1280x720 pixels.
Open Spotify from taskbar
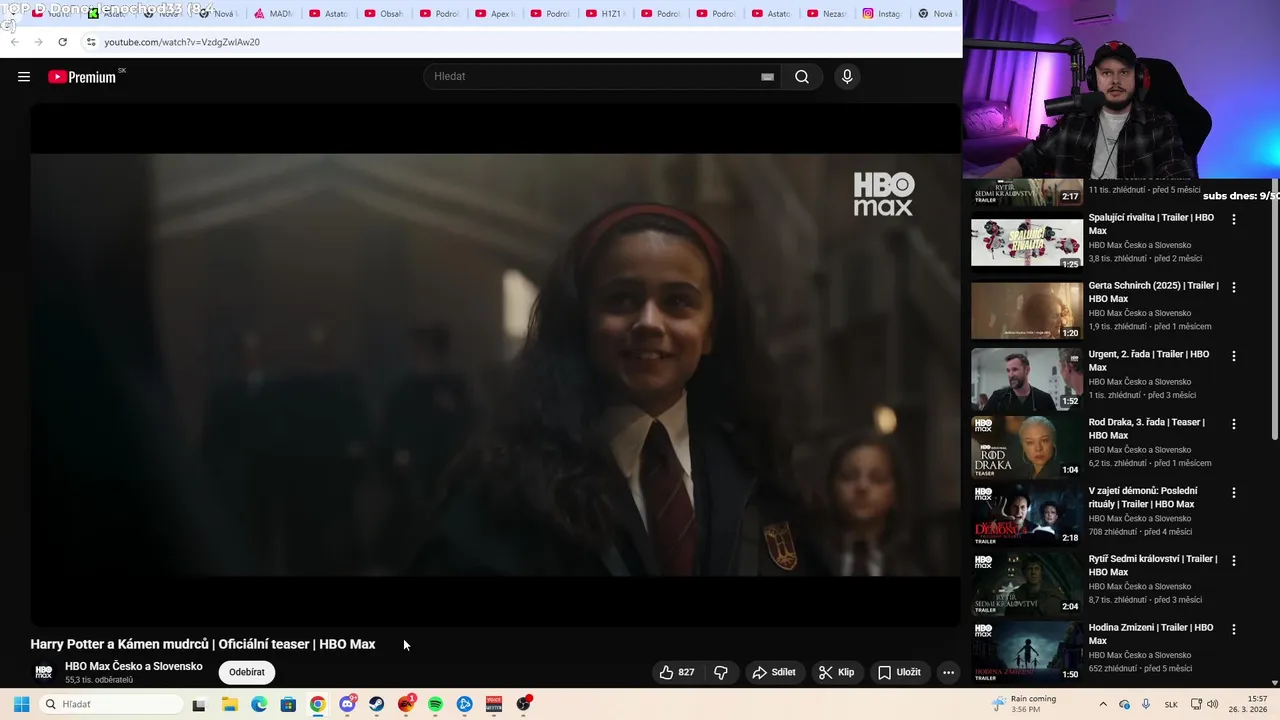pos(435,704)
